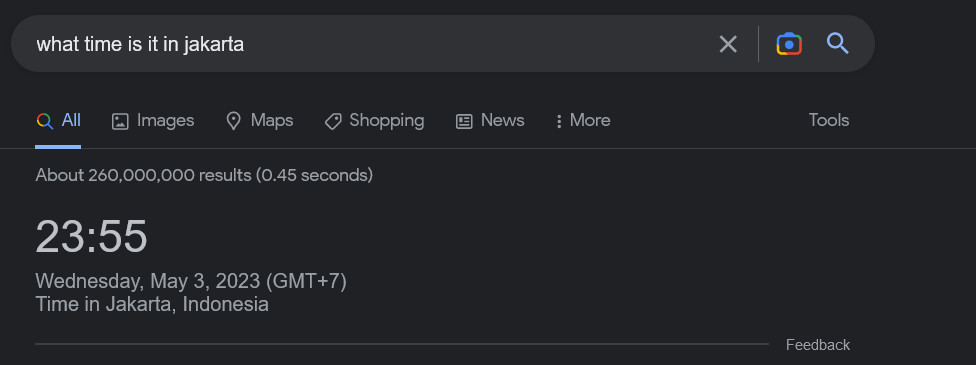Image resolution: width=976 pixels, height=365 pixels.
Task: Switch to the Maps tab label
Action: coord(272,120)
